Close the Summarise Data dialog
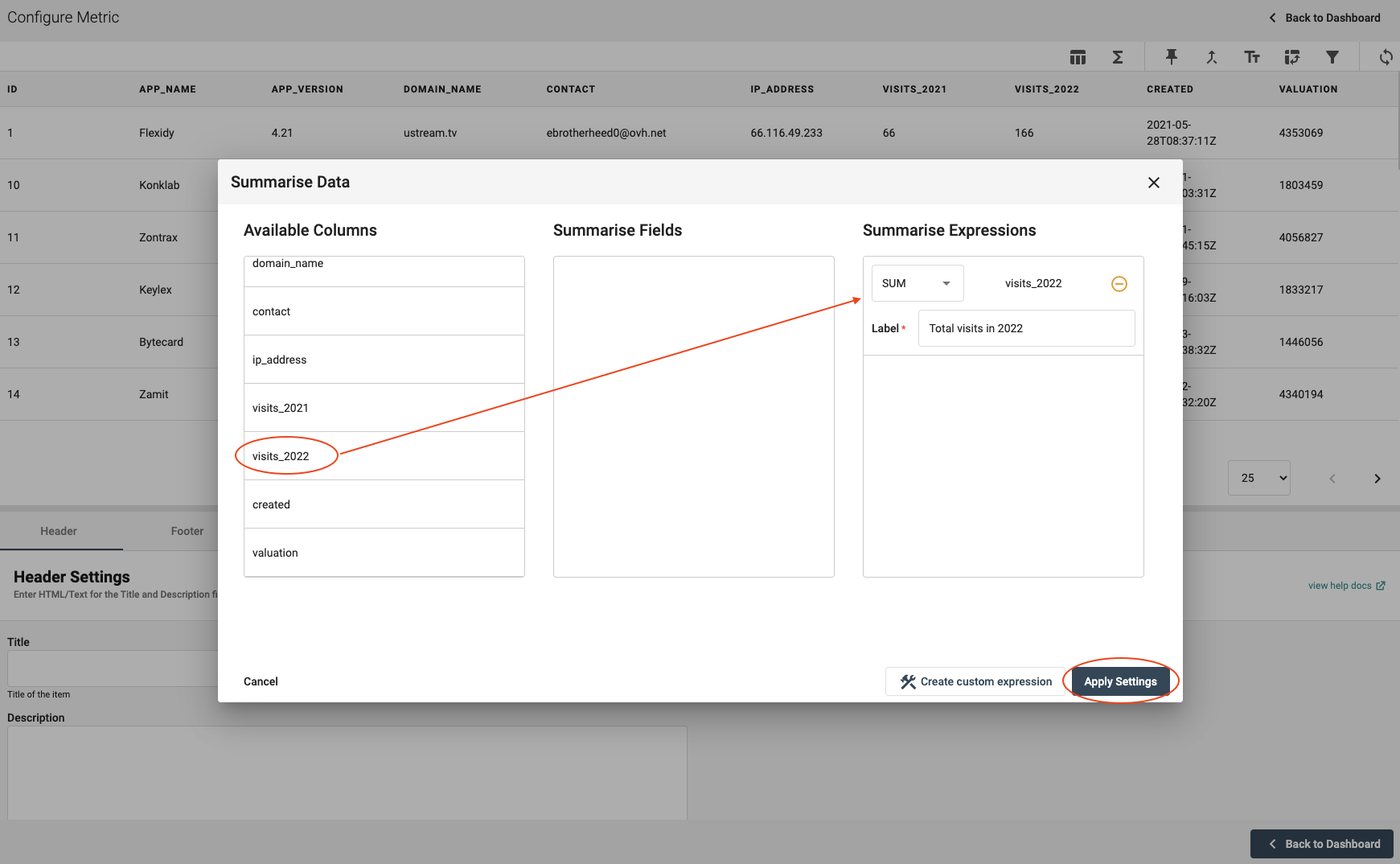Screen dimensions: 1400x864 (x=1153, y=183)
